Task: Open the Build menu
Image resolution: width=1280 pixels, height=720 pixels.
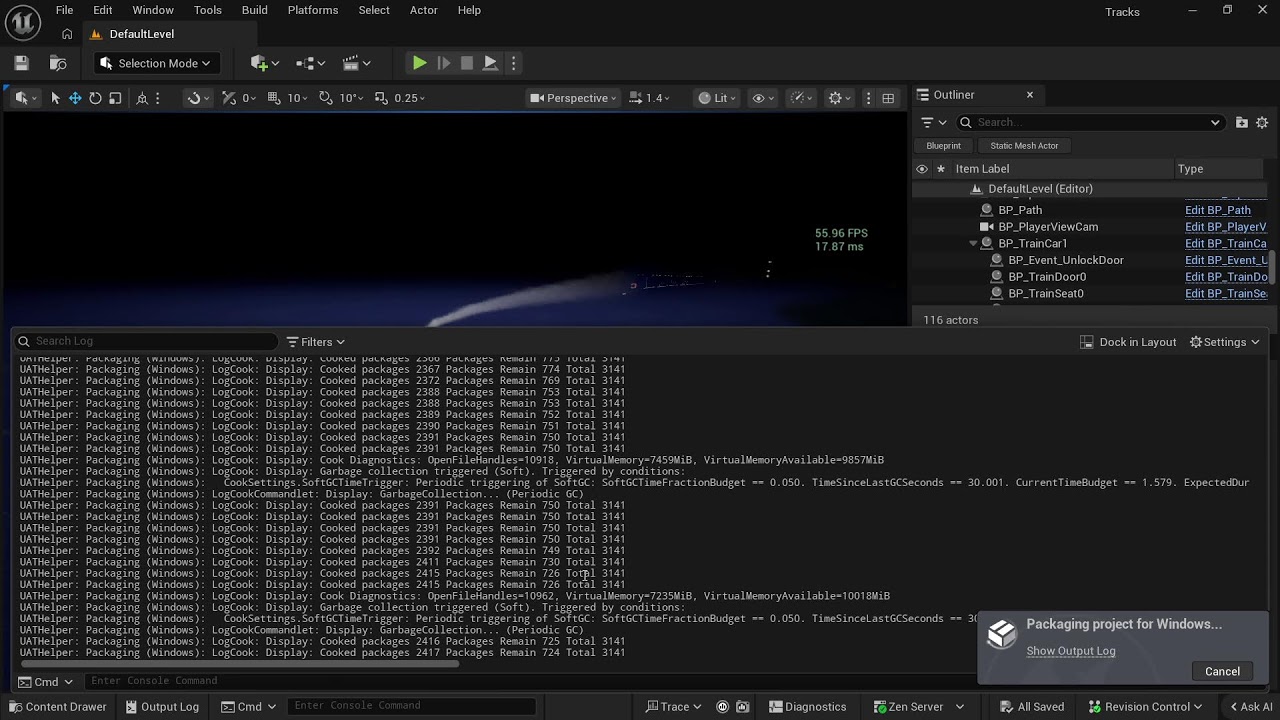Action: pos(255,10)
